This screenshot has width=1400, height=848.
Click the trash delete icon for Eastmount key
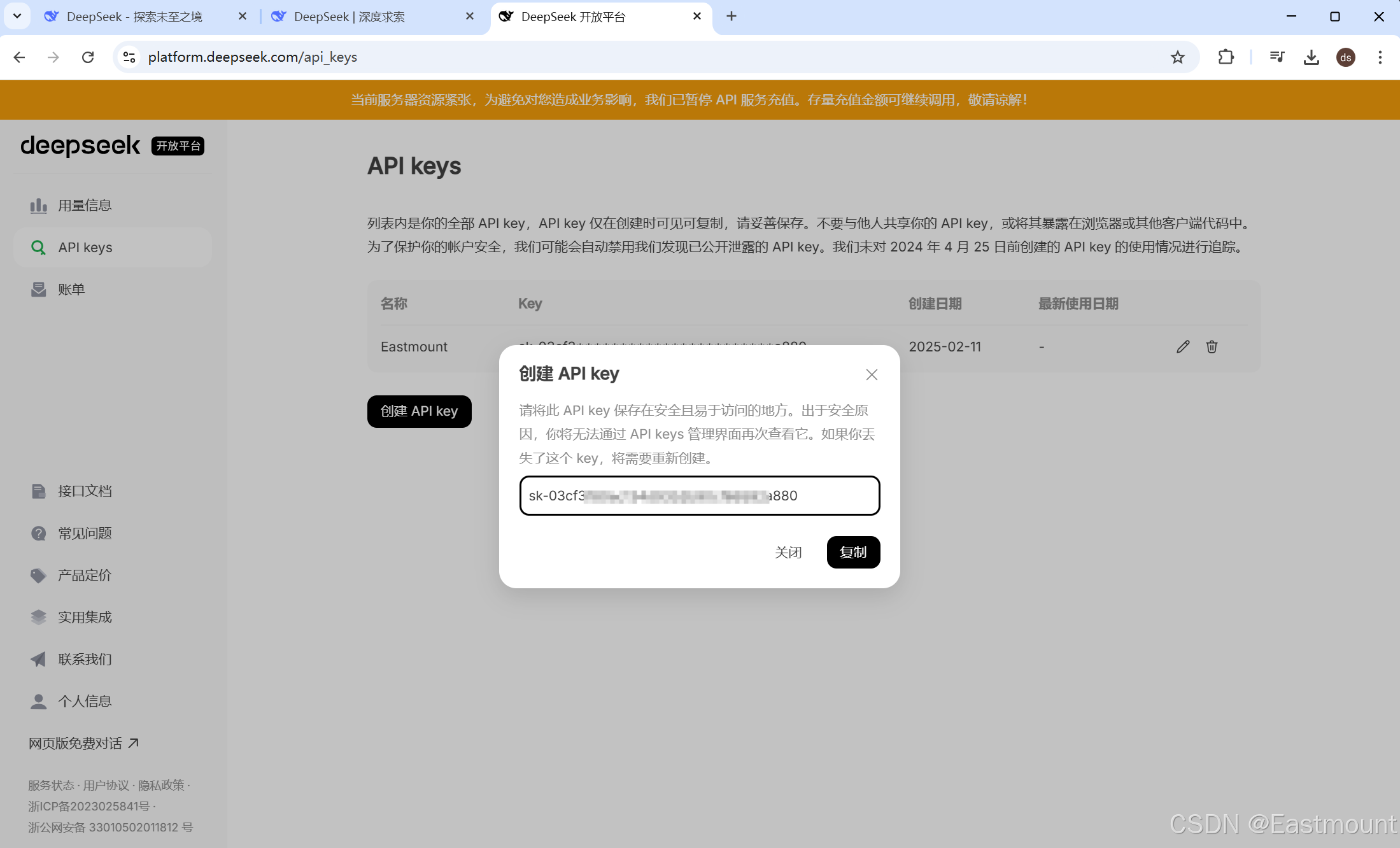[x=1212, y=346]
